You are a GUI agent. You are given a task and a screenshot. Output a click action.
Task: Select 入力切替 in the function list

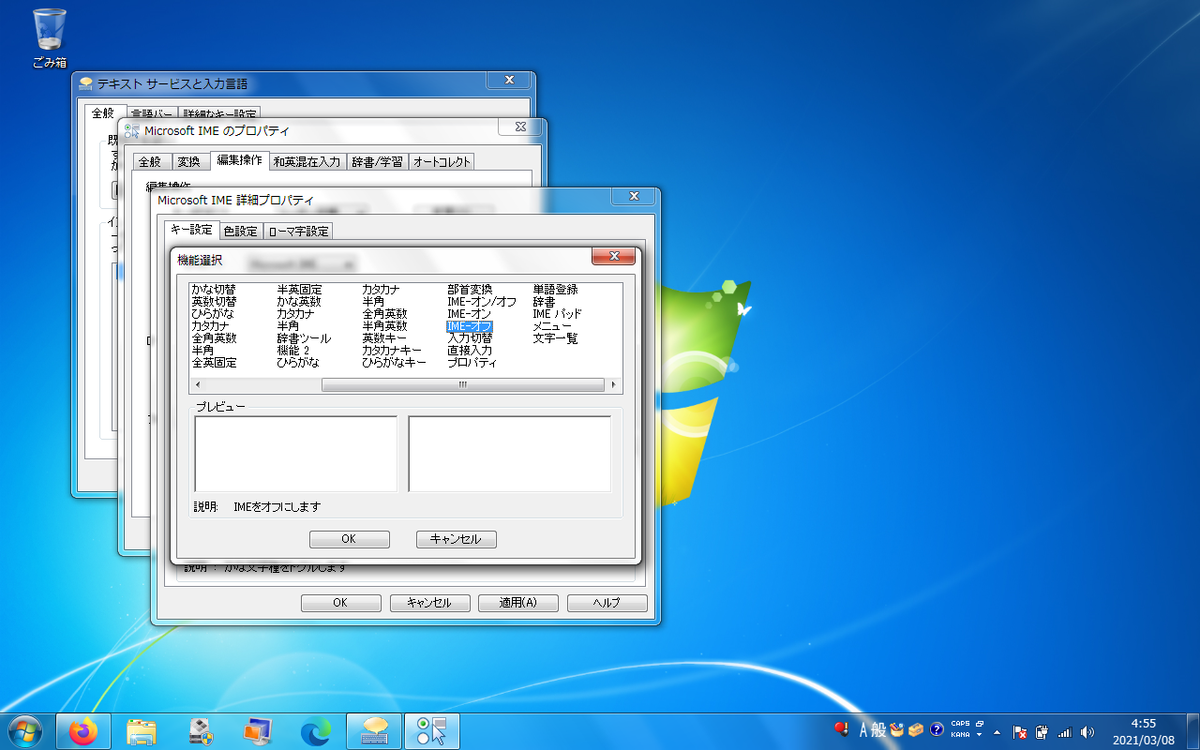(470, 339)
